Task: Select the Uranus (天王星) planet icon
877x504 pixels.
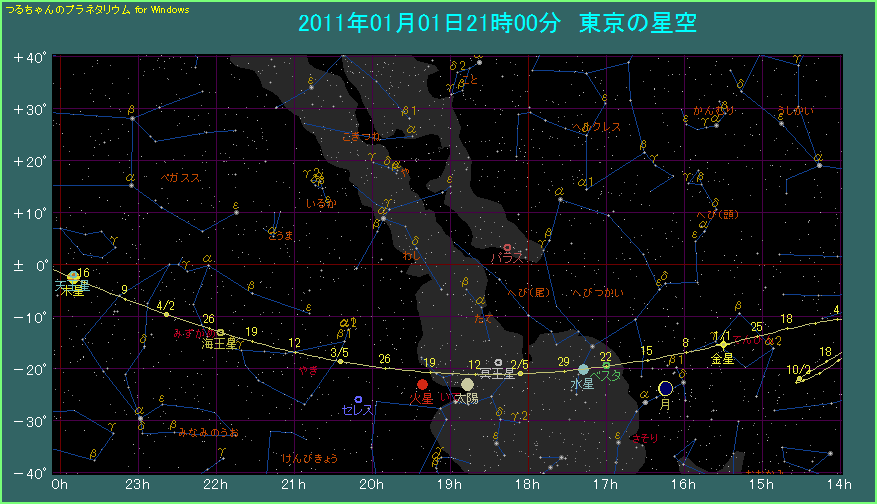Action: (x=73, y=276)
